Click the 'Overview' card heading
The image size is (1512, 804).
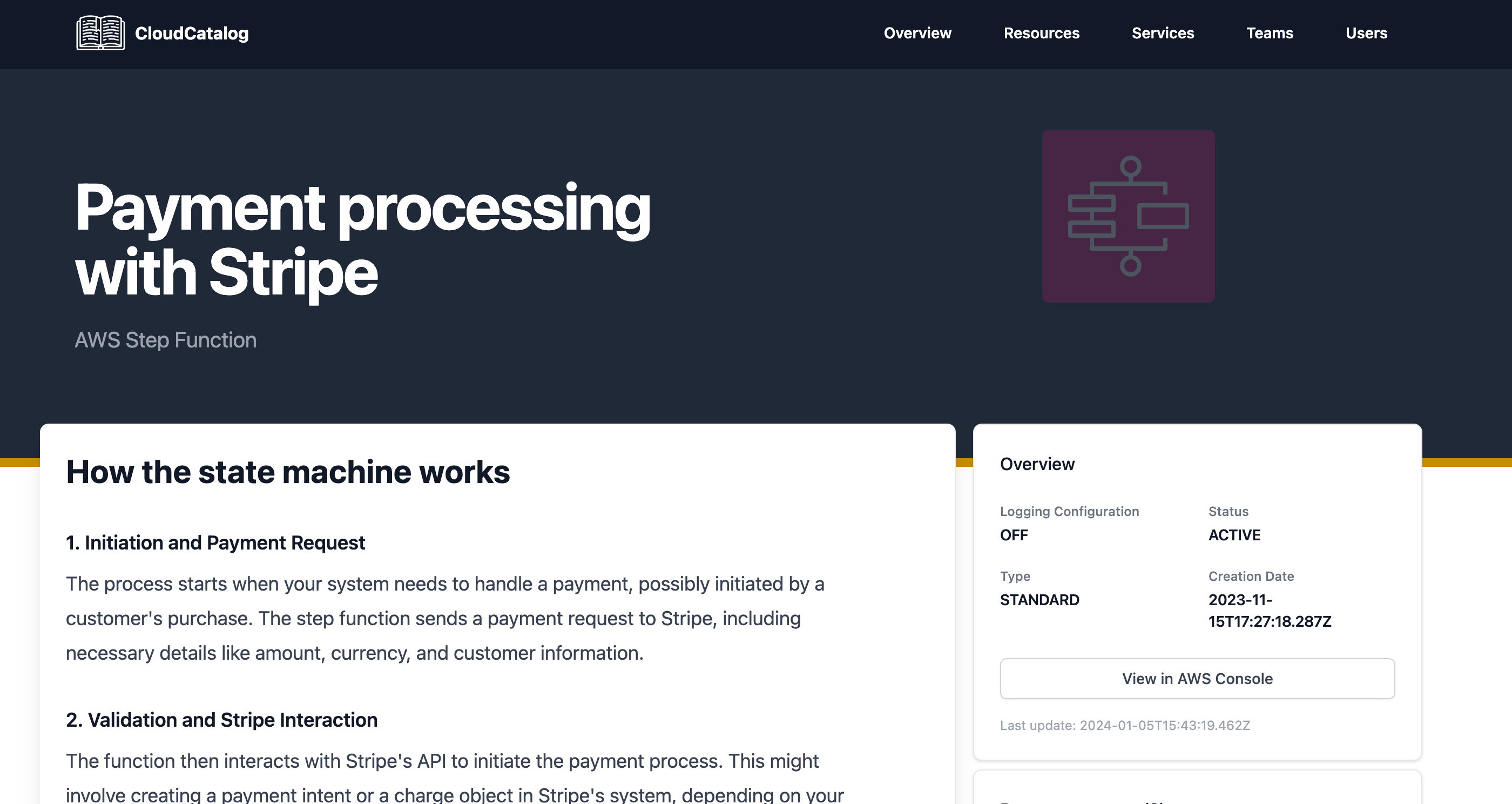coord(1037,464)
